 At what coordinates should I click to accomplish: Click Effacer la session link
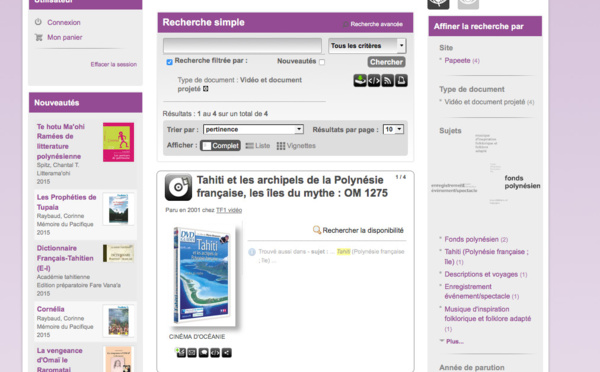[x=114, y=64]
